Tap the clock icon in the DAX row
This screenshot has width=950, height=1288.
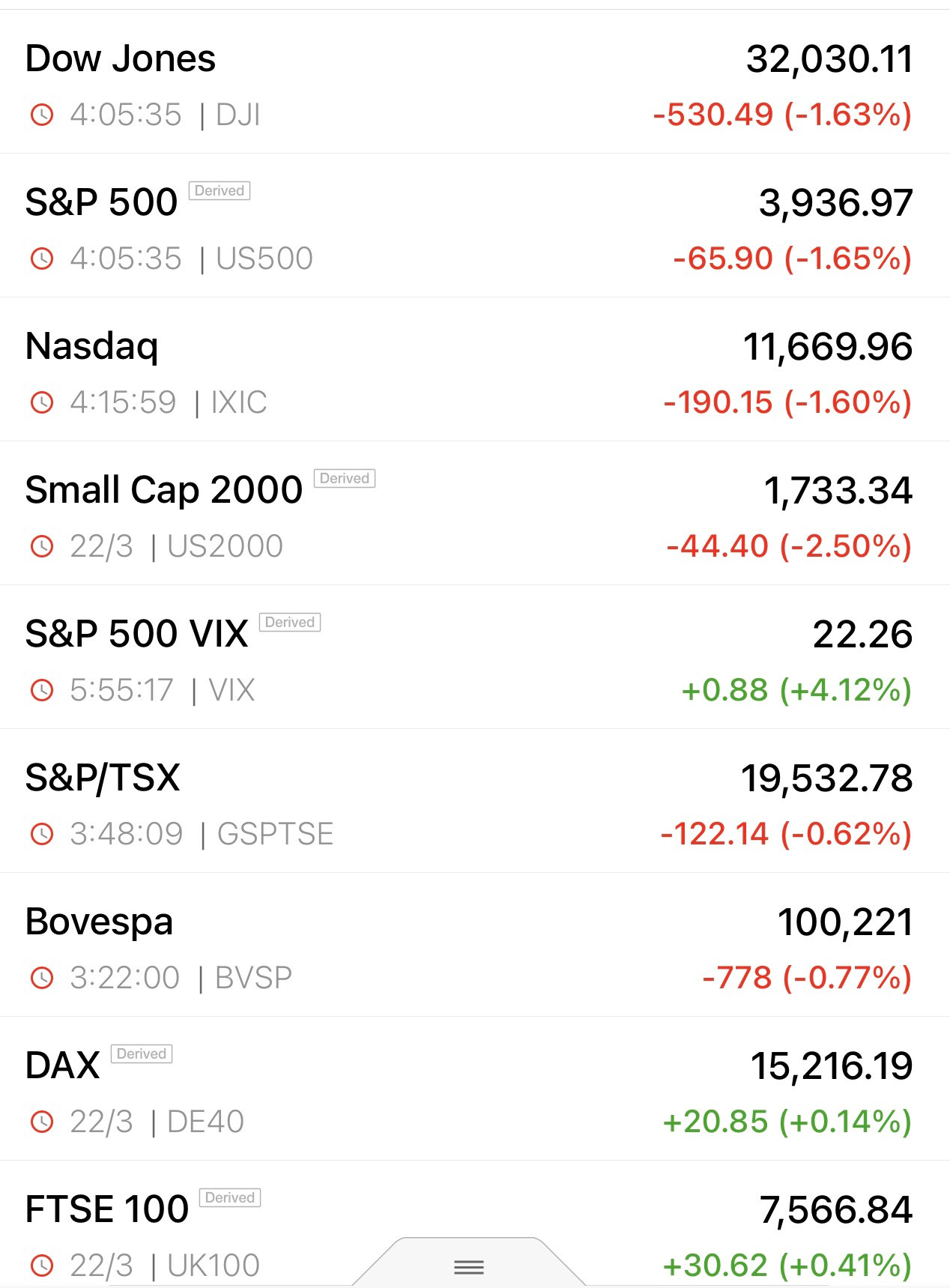click(x=42, y=1122)
